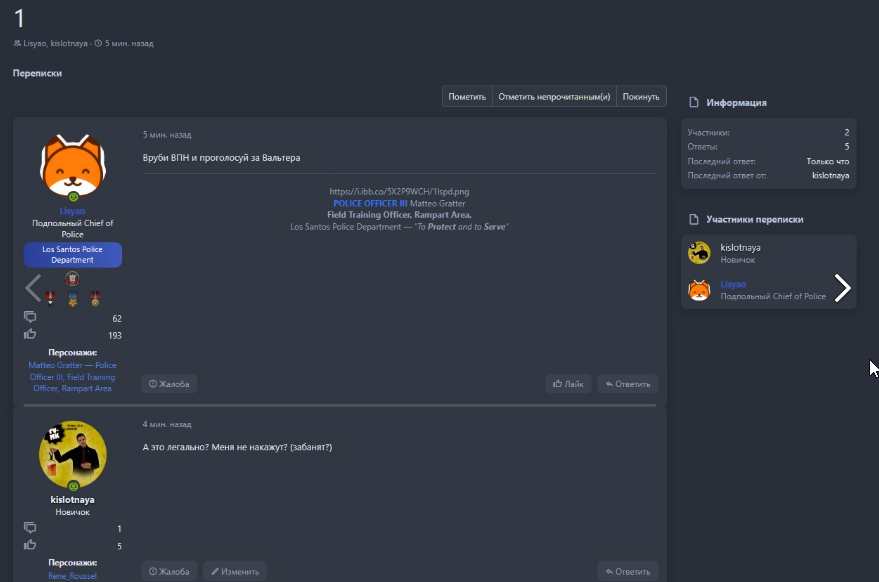The image size is (879, 582).
Task: Report Lisyao's post using its Жалоба button
Action: pos(169,384)
